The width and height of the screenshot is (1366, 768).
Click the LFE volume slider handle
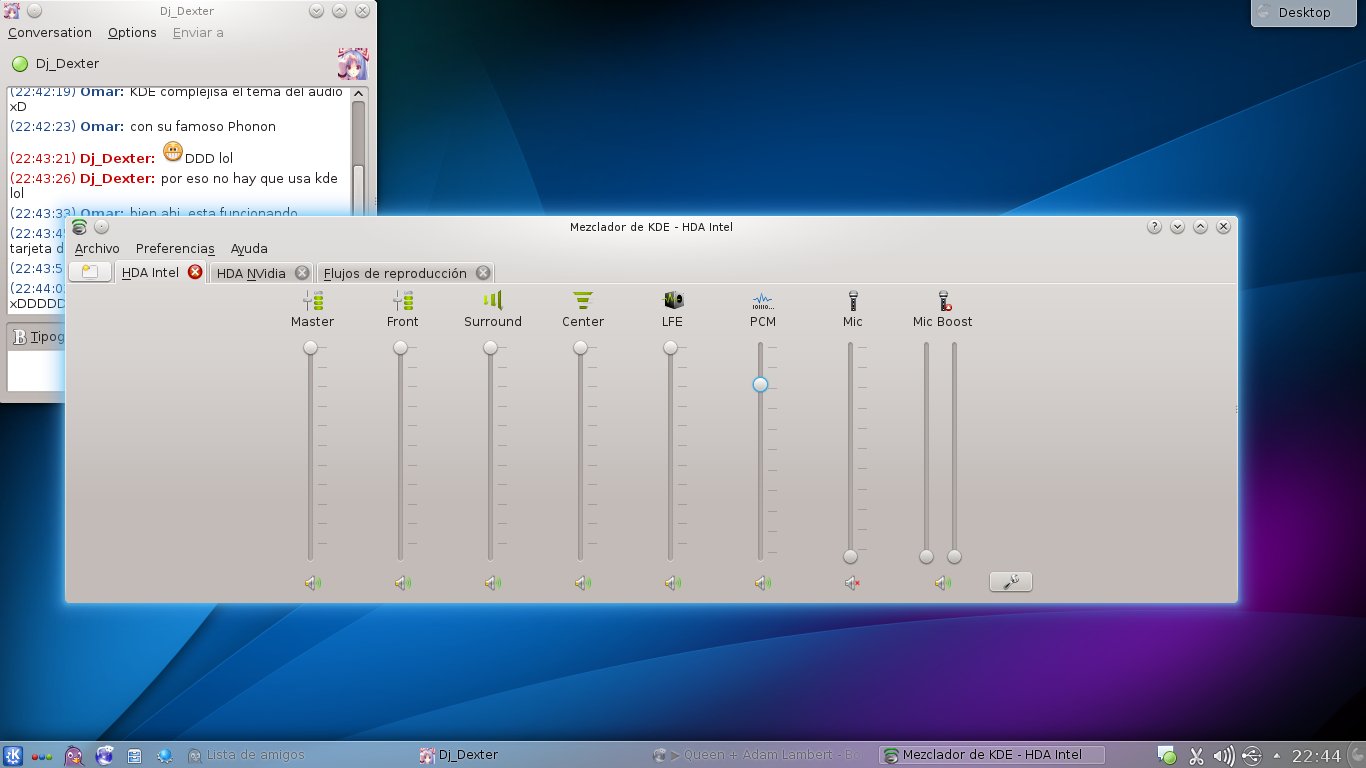coord(670,348)
